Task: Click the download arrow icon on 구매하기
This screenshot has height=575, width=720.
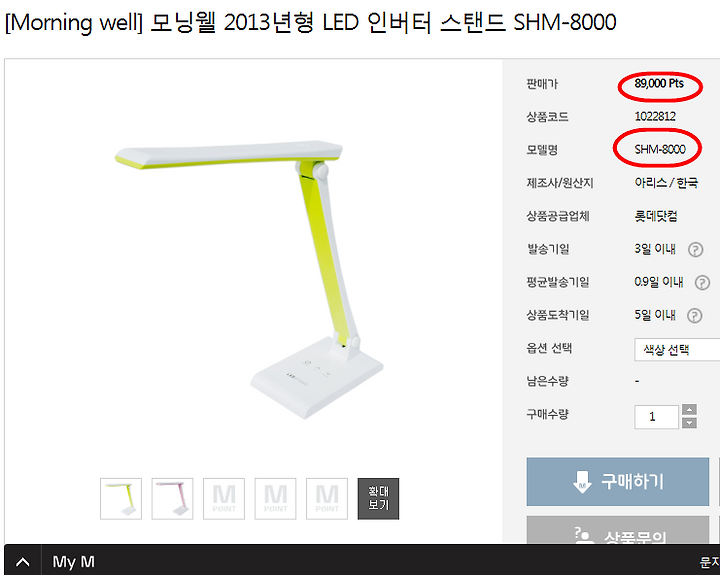Action: pos(582,482)
